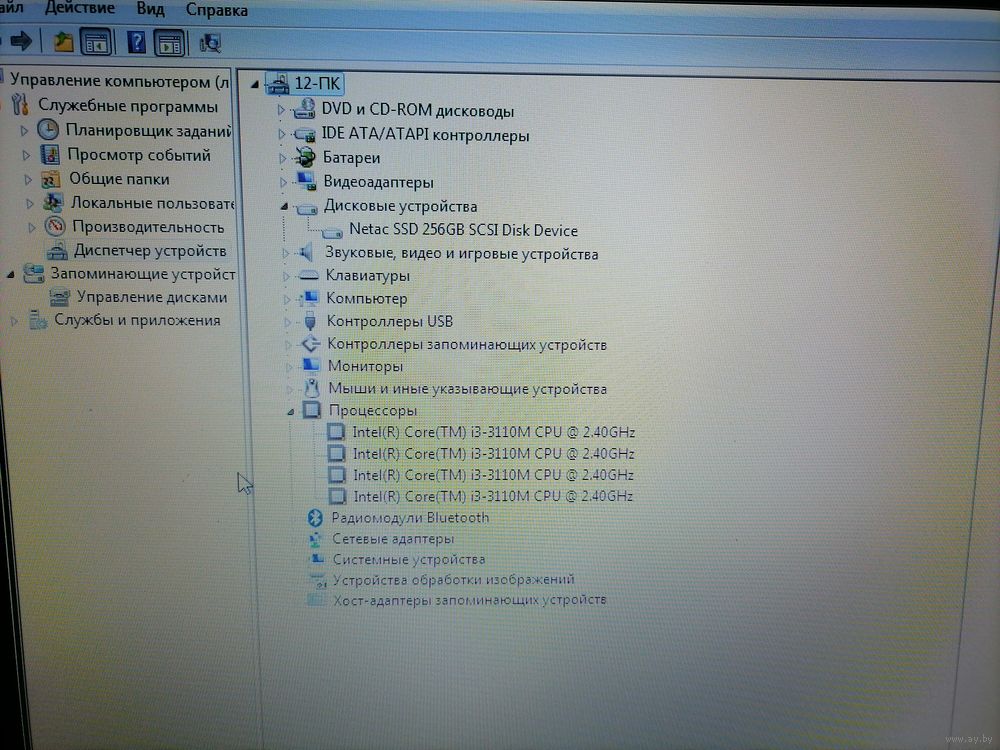The image size is (1000, 750).
Task: Collapse the 12-ПК root node
Action: pos(254,84)
